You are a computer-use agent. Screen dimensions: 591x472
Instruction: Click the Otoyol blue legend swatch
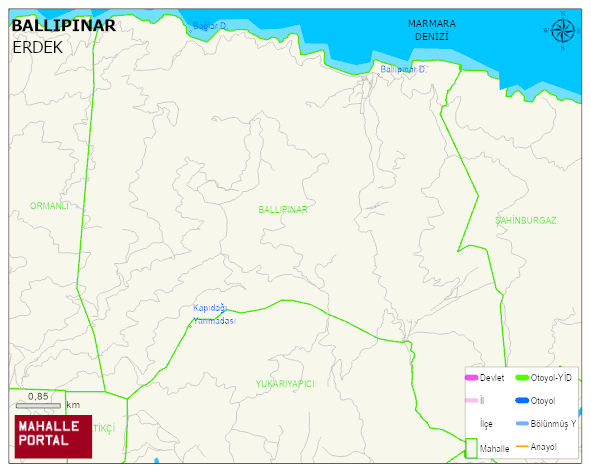click(x=522, y=400)
